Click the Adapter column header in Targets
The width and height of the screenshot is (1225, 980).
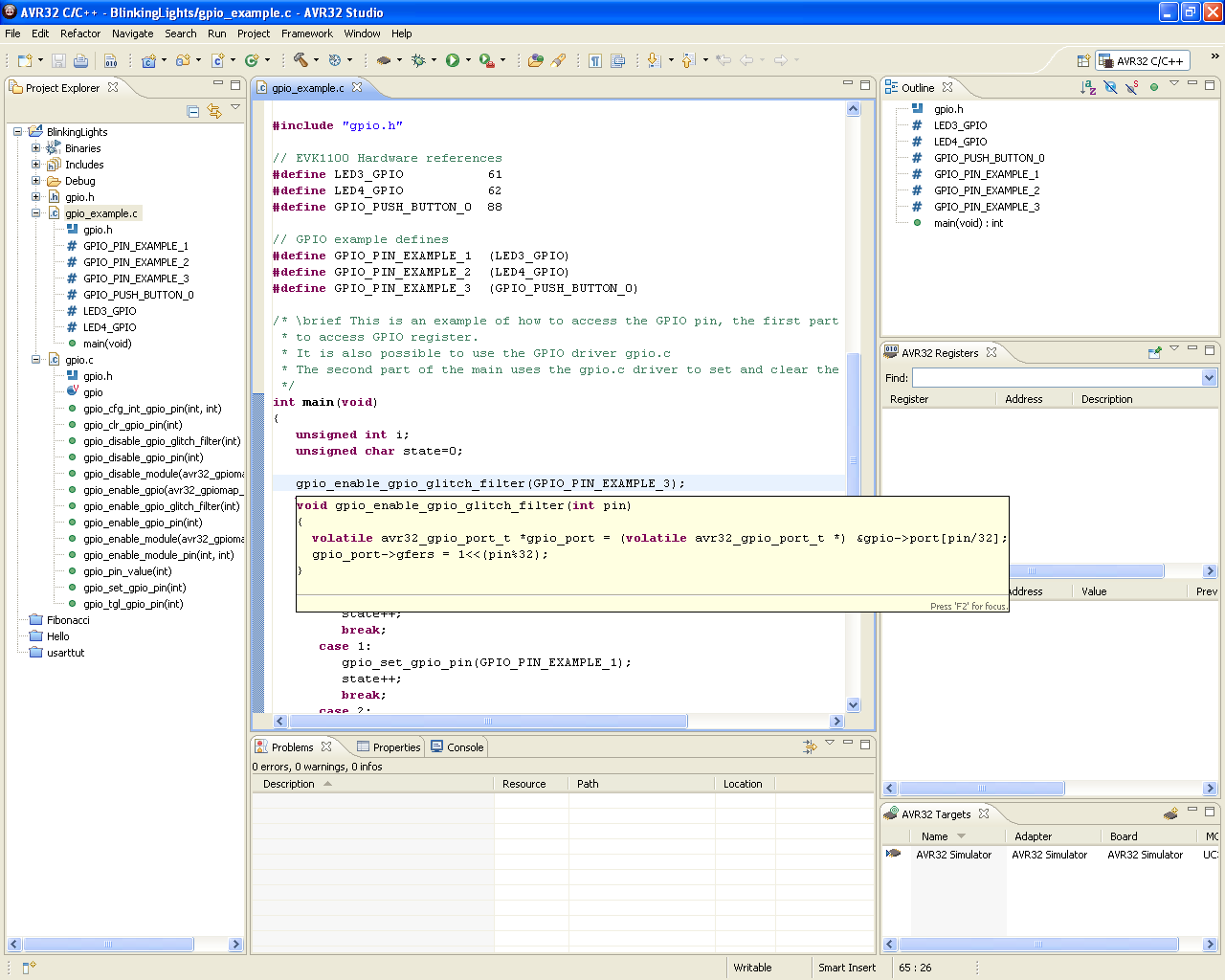[x=1054, y=836]
